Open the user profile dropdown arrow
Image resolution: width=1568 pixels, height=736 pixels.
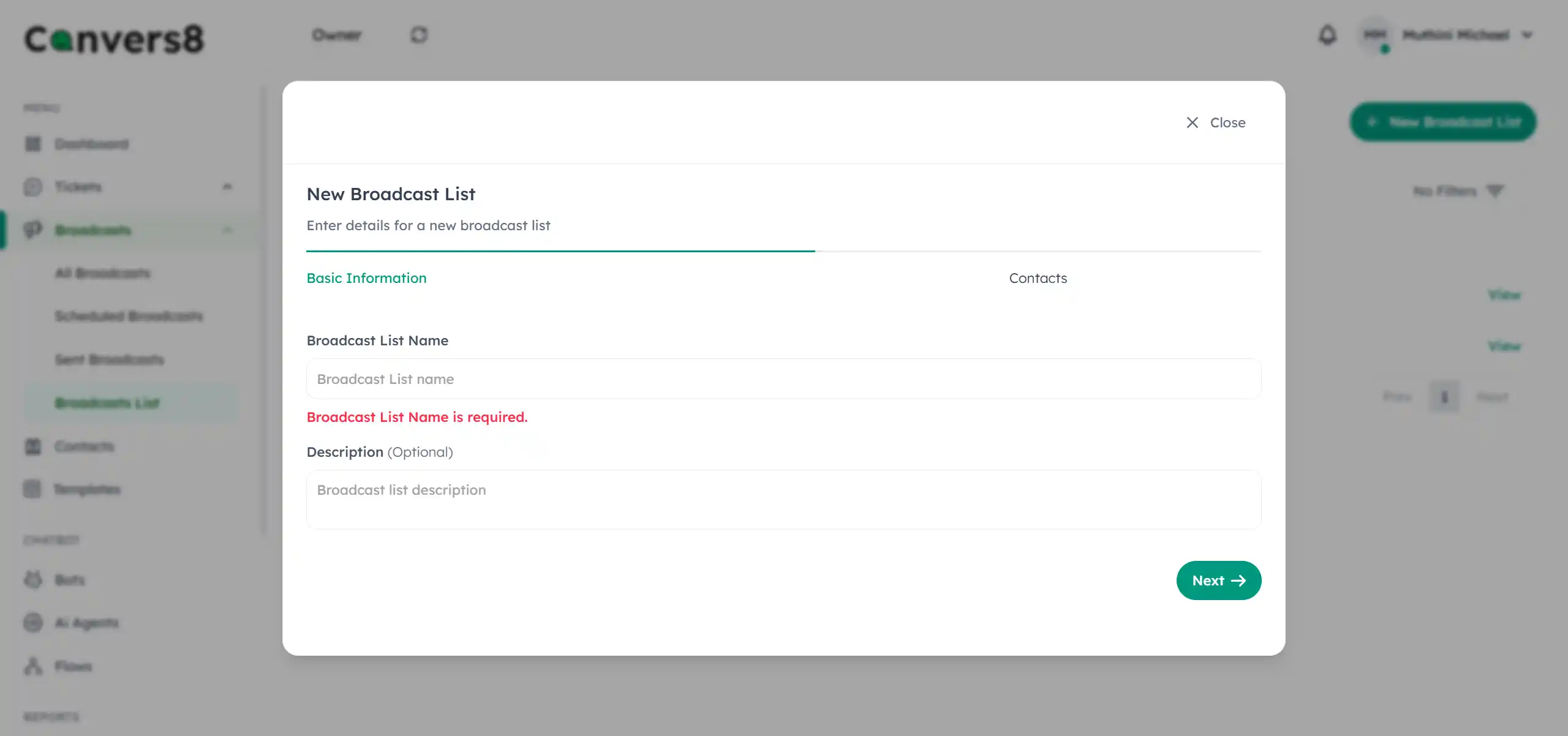[x=1527, y=36]
